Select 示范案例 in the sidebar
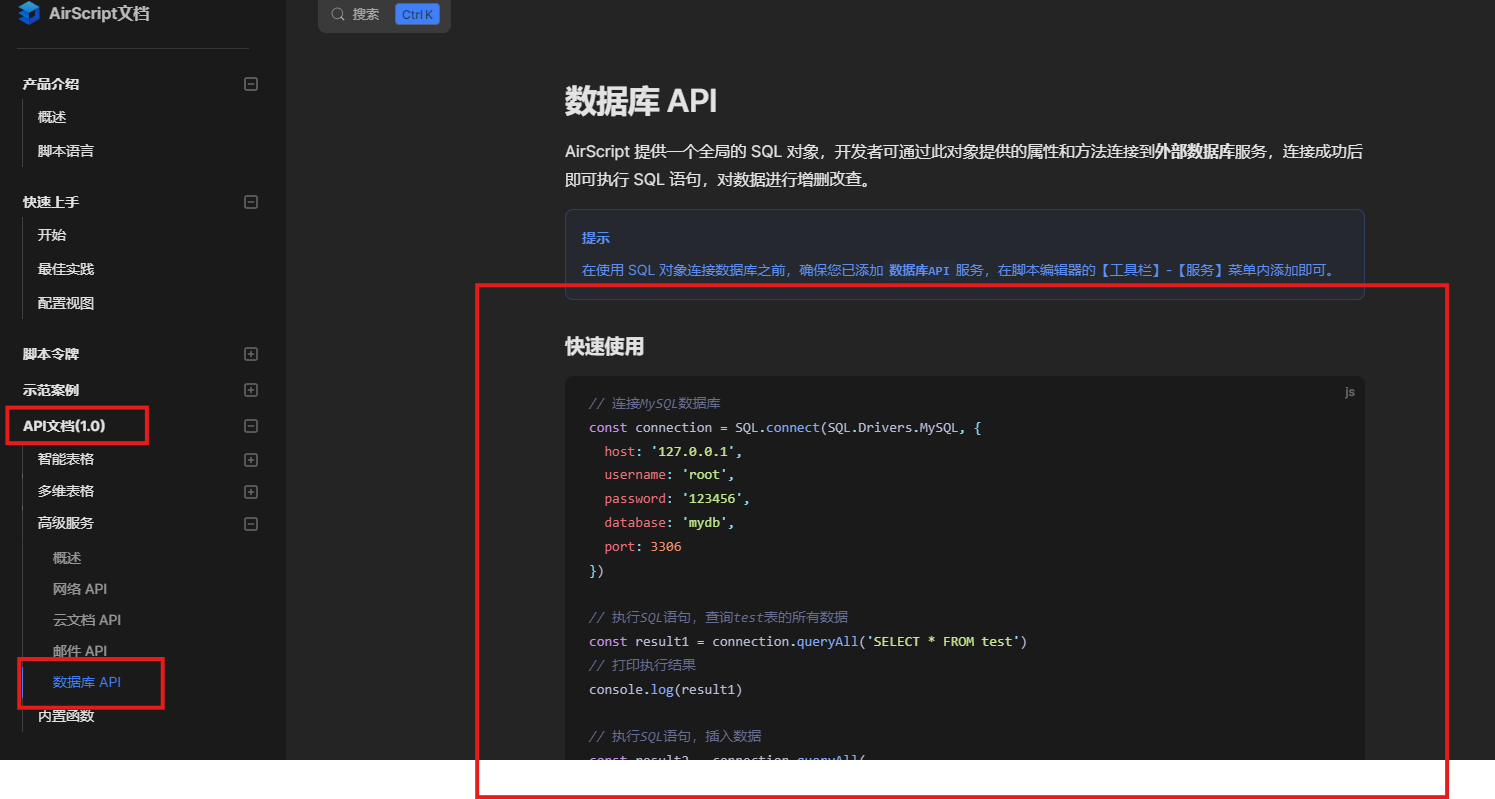The width and height of the screenshot is (1495, 799). 51,390
